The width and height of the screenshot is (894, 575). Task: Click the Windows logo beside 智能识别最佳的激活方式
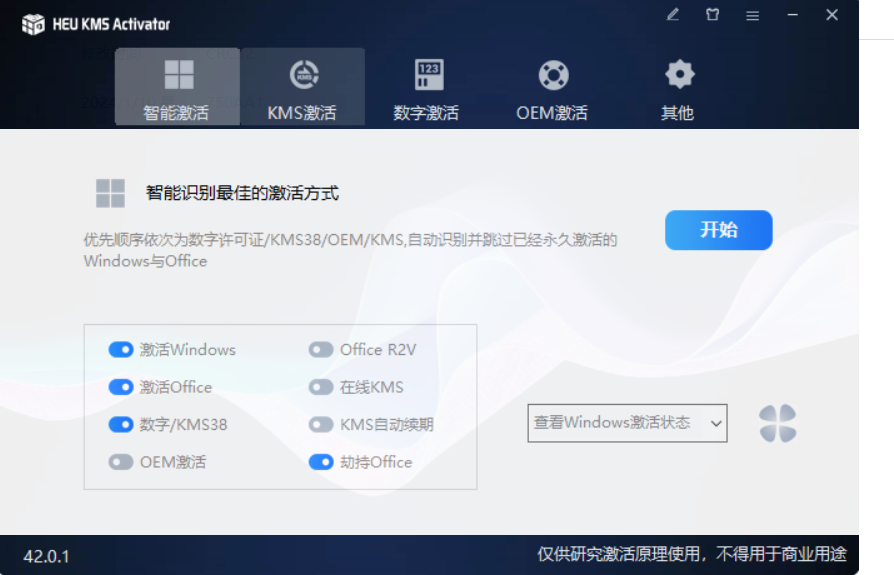(x=111, y=193)
